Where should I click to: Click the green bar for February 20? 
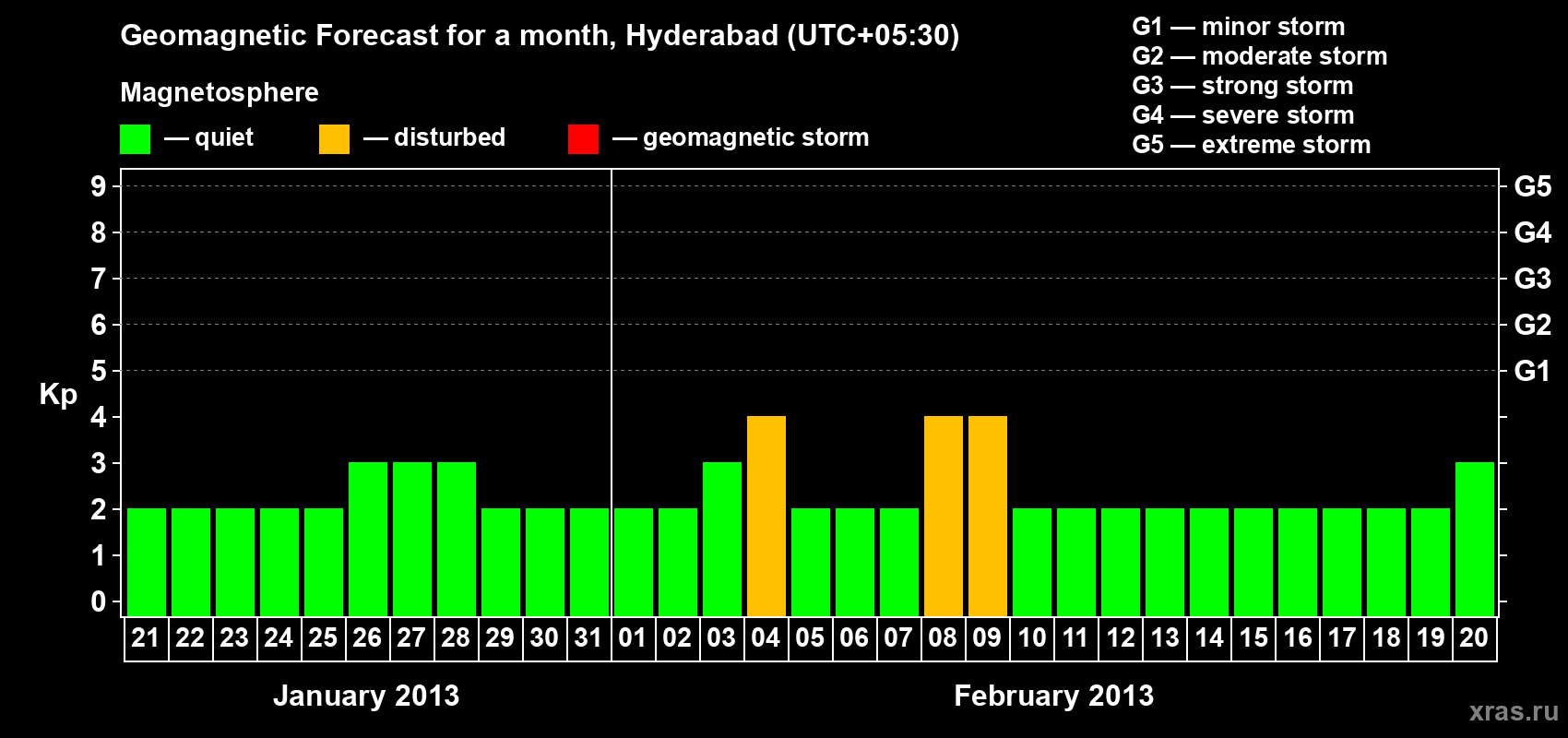1475,540
